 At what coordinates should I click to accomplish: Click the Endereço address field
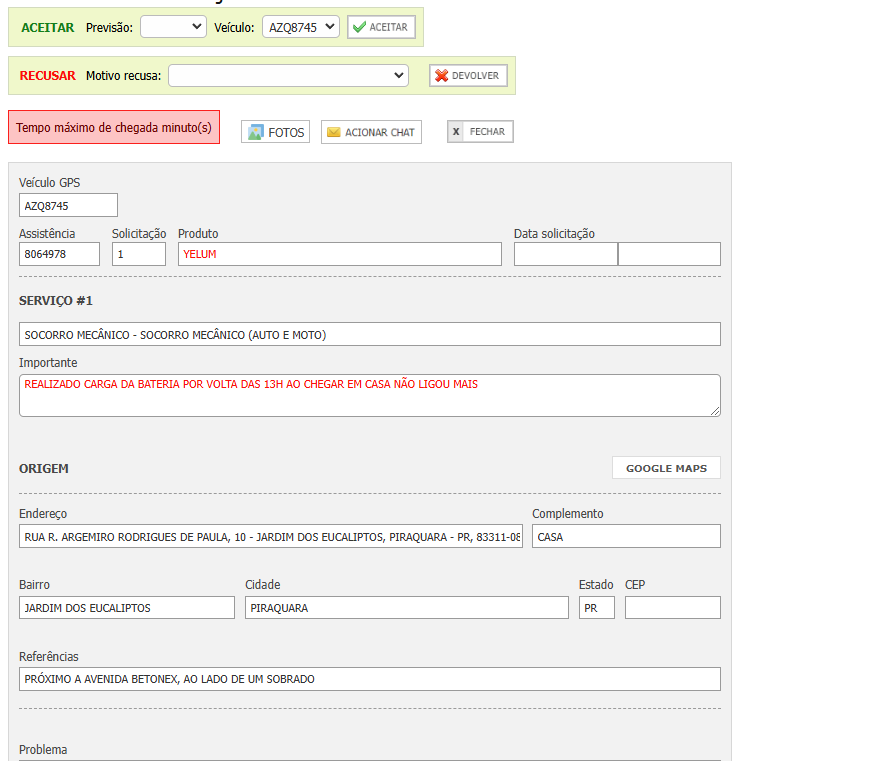pyautogui.click(x=270, y=537)
